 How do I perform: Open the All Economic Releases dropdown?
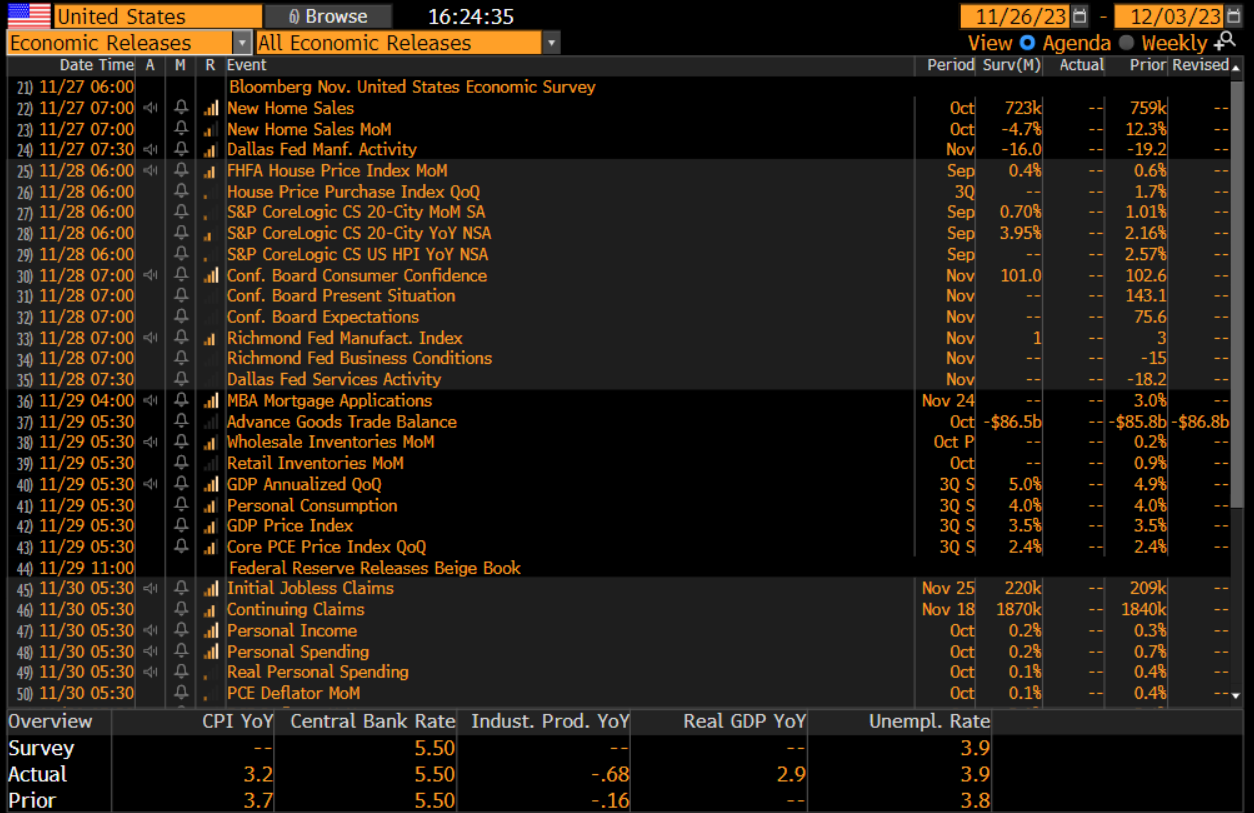click(x=550, y=43)
